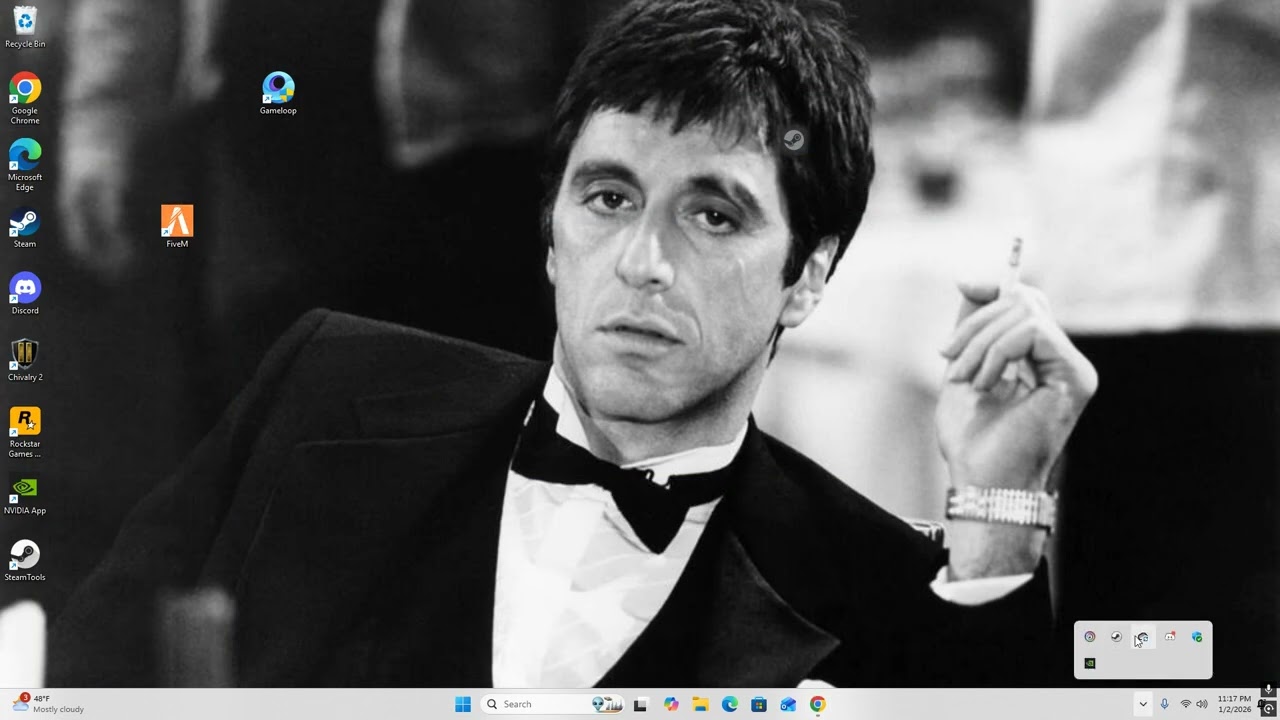Click the highlighted tray icon beside Discord

pos(1143,637)
